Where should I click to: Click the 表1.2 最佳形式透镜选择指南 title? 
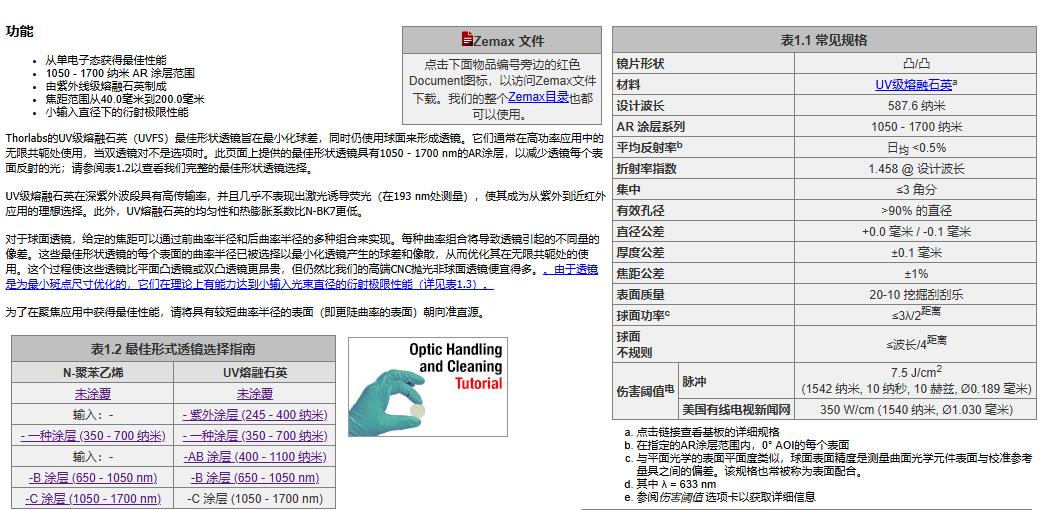point(174,349)
